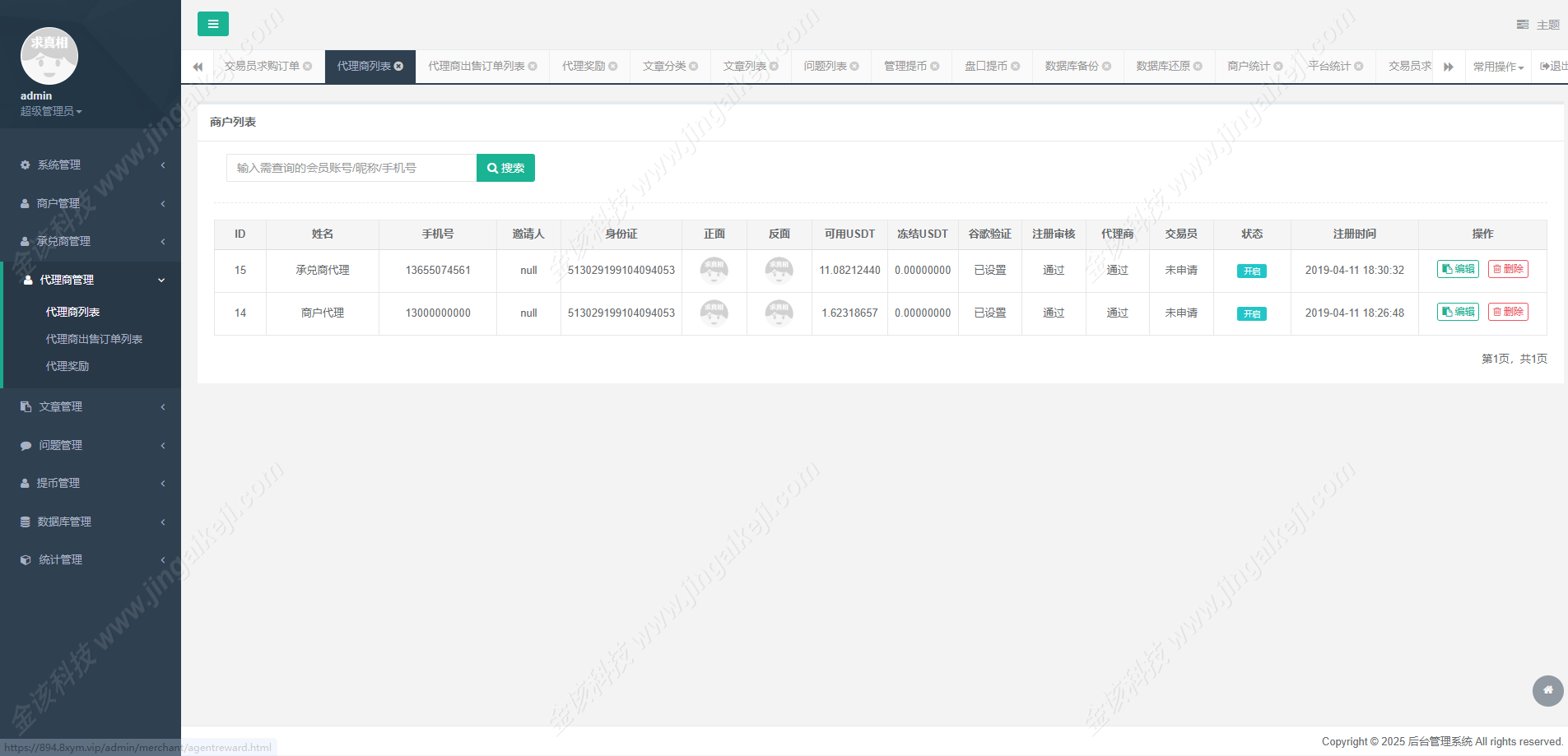The image size is (1568, 756).
Task: Close the 平台统计 tab
Action: [1359, 67]
